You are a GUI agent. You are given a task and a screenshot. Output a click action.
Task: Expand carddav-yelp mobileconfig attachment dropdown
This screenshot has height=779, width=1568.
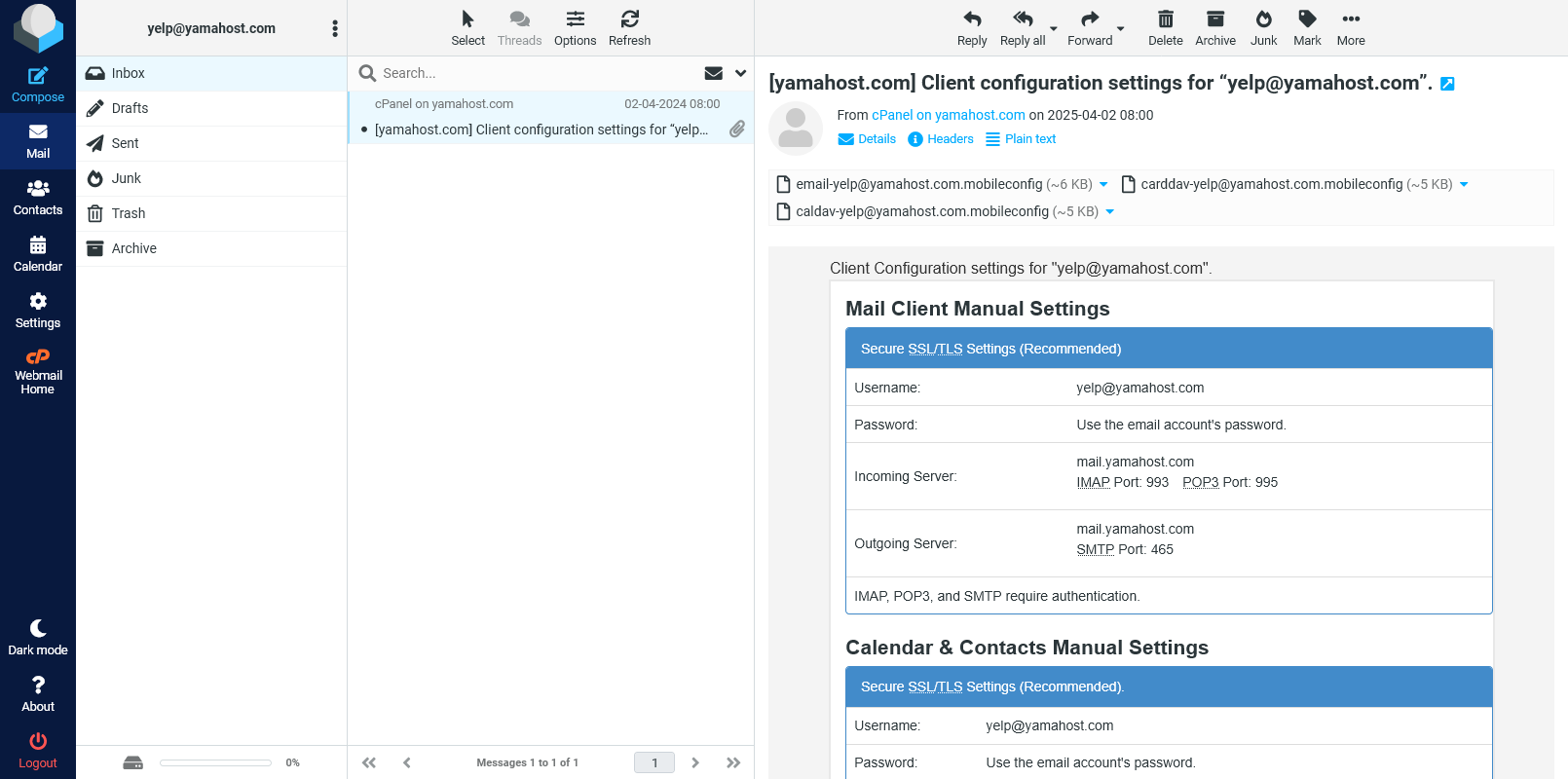pos(1464,184)
